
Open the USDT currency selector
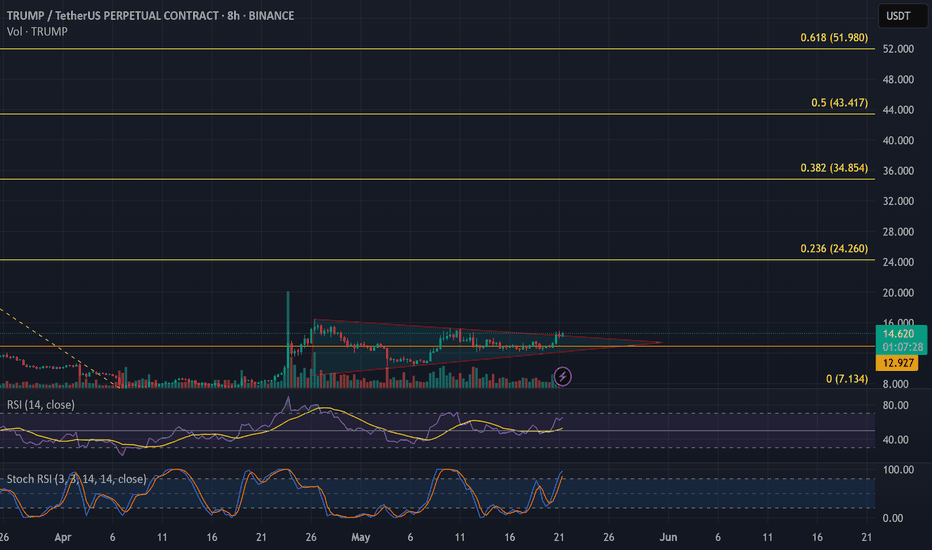[903, 16]
